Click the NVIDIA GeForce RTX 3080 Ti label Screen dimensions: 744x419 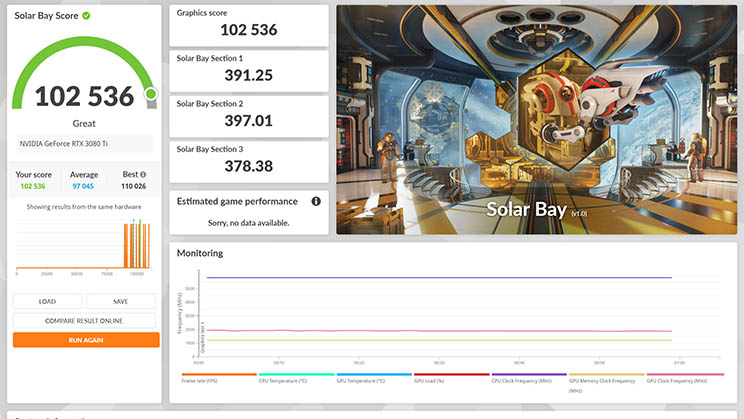(85, 144)
